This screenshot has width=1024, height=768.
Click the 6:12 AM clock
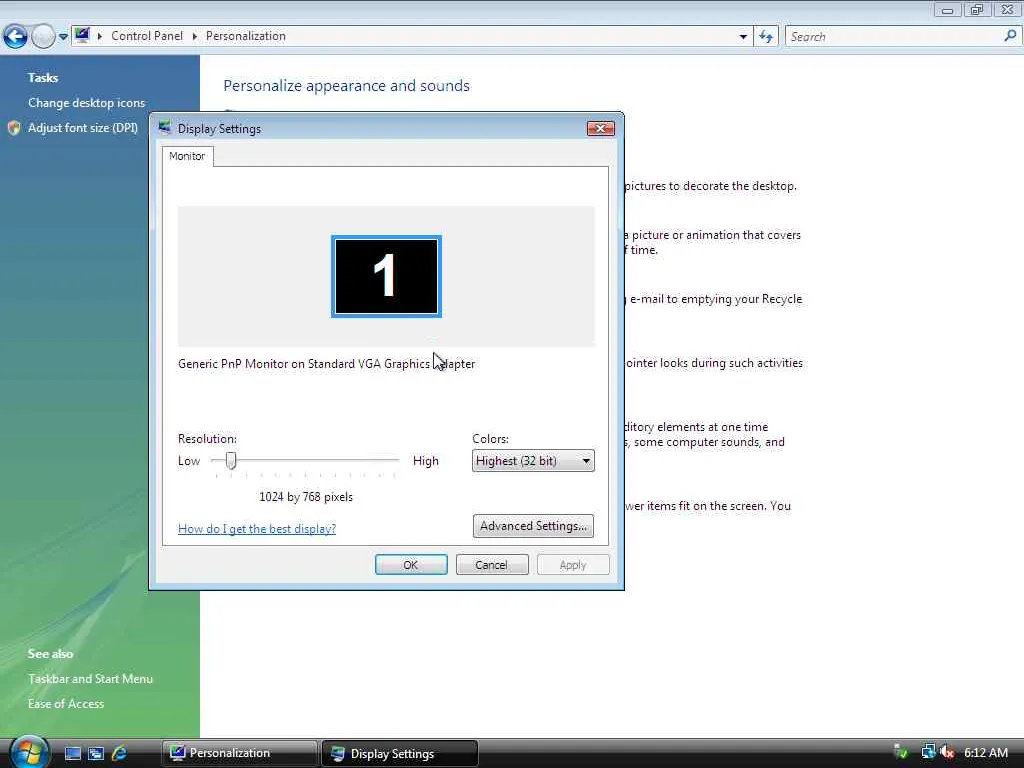985,752
